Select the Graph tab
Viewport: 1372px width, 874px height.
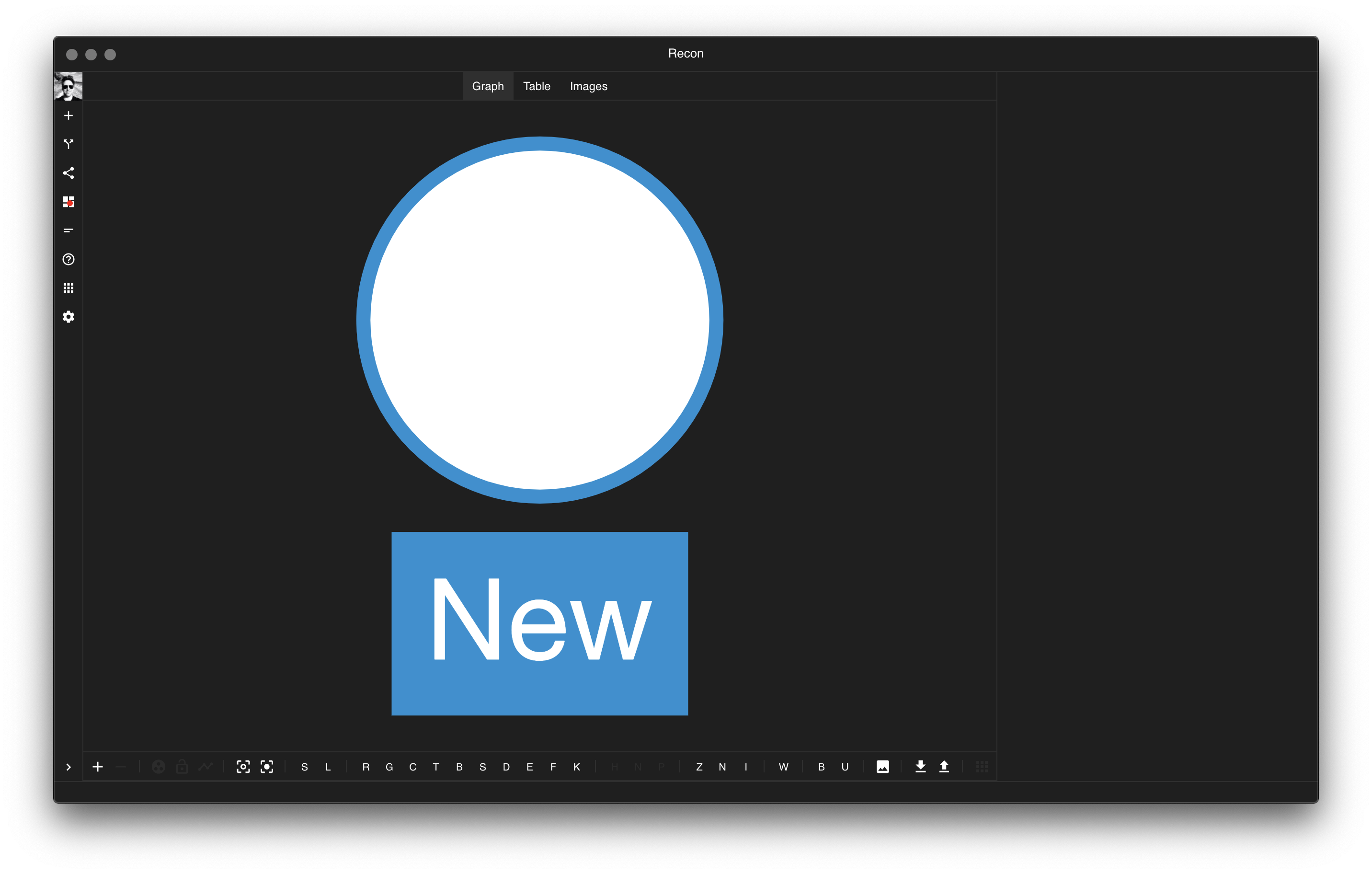click(488, 86)
